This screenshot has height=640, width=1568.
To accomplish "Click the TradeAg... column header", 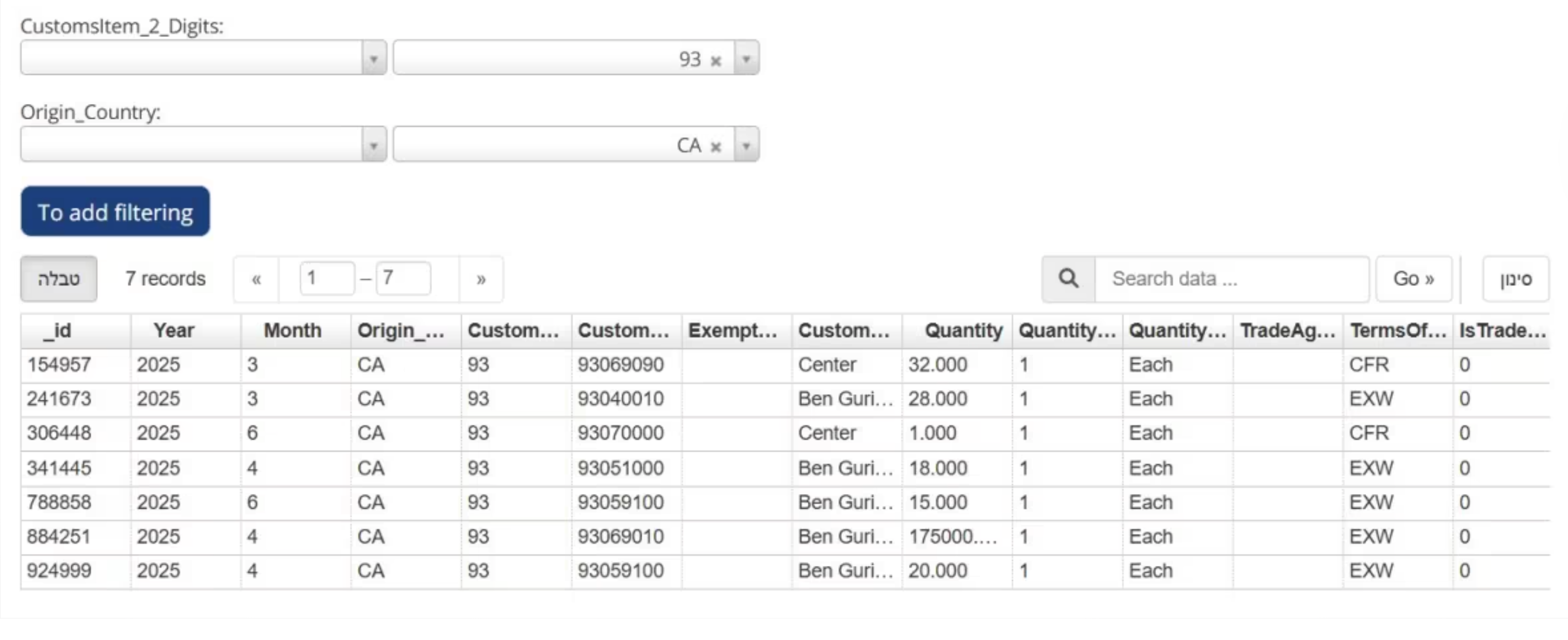I will point(1288,331).
